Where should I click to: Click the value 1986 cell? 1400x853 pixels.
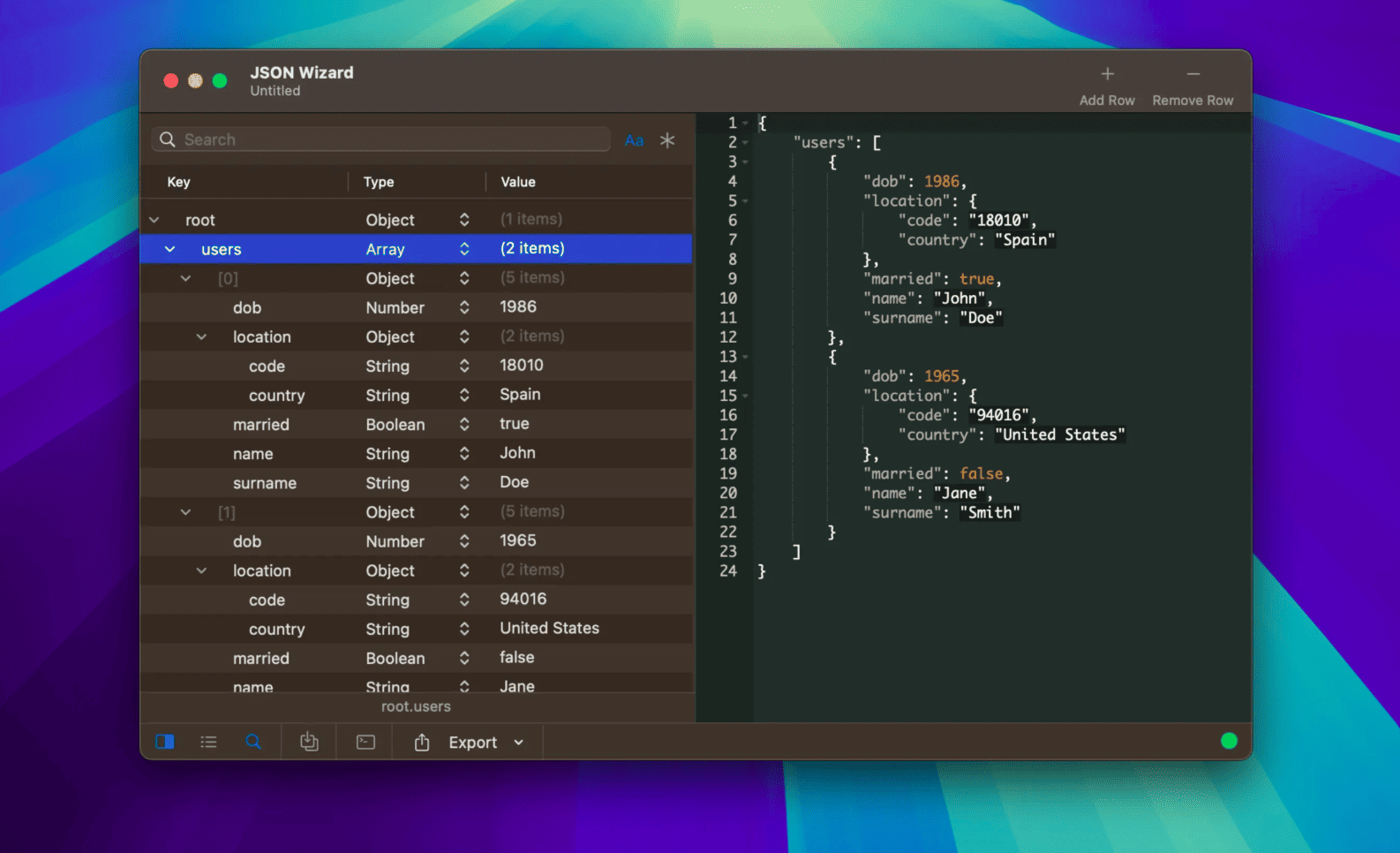(x=518, y=306)
